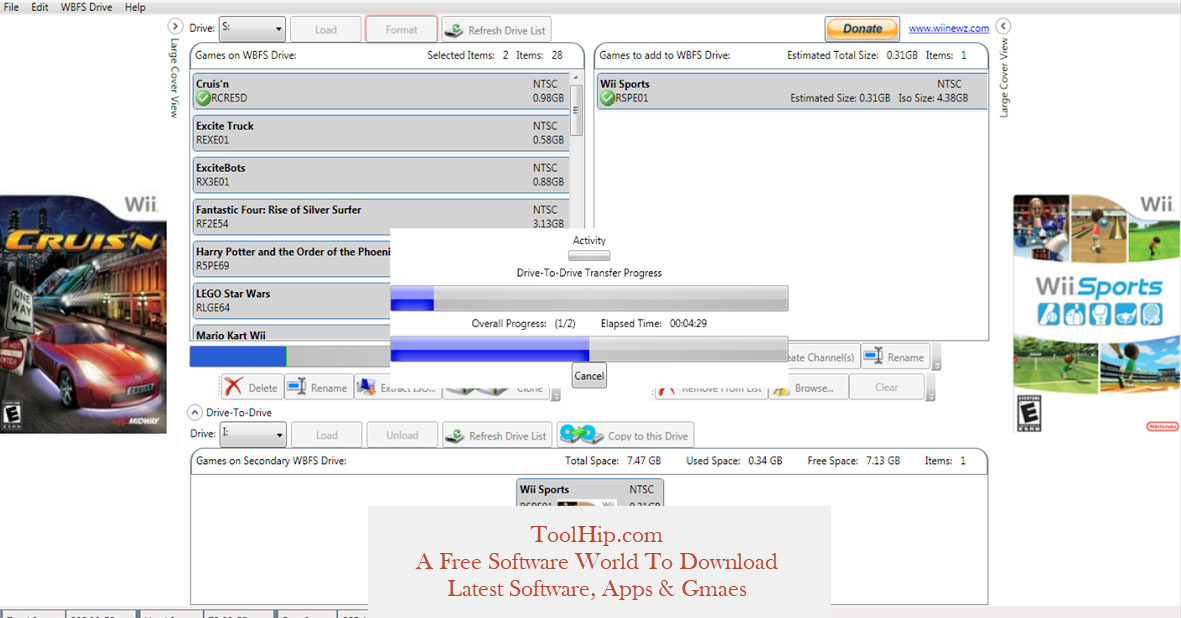Viewport: 1181px width, 618px height.
Task: Click the Extract ISO icon
Action: click(367, 387)
